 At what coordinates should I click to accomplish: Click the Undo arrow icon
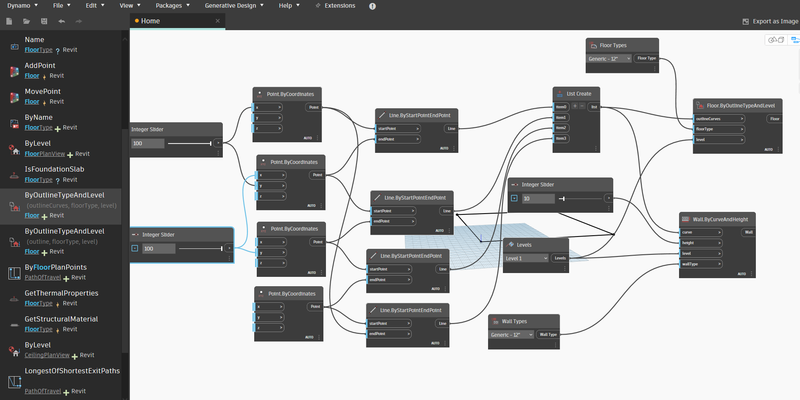click(x=62, y=21)
